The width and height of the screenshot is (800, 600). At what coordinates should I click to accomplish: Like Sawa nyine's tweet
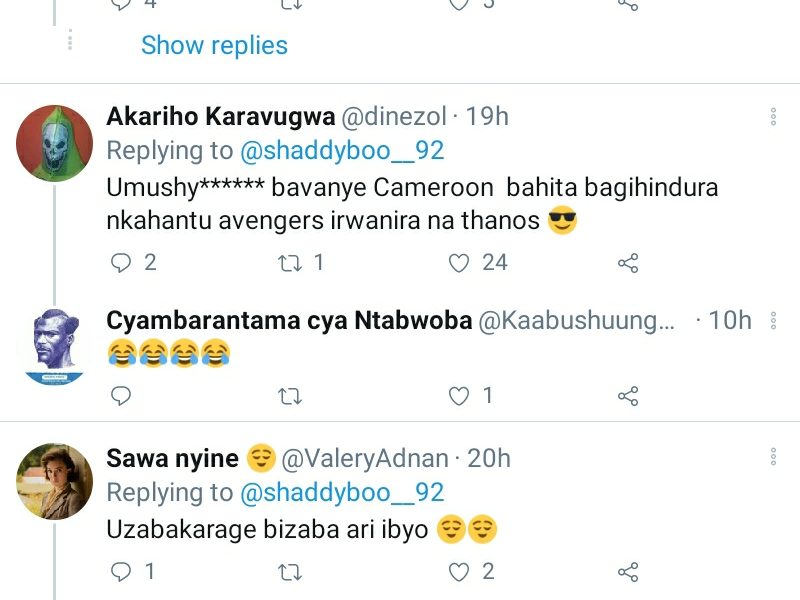(459, 572)
